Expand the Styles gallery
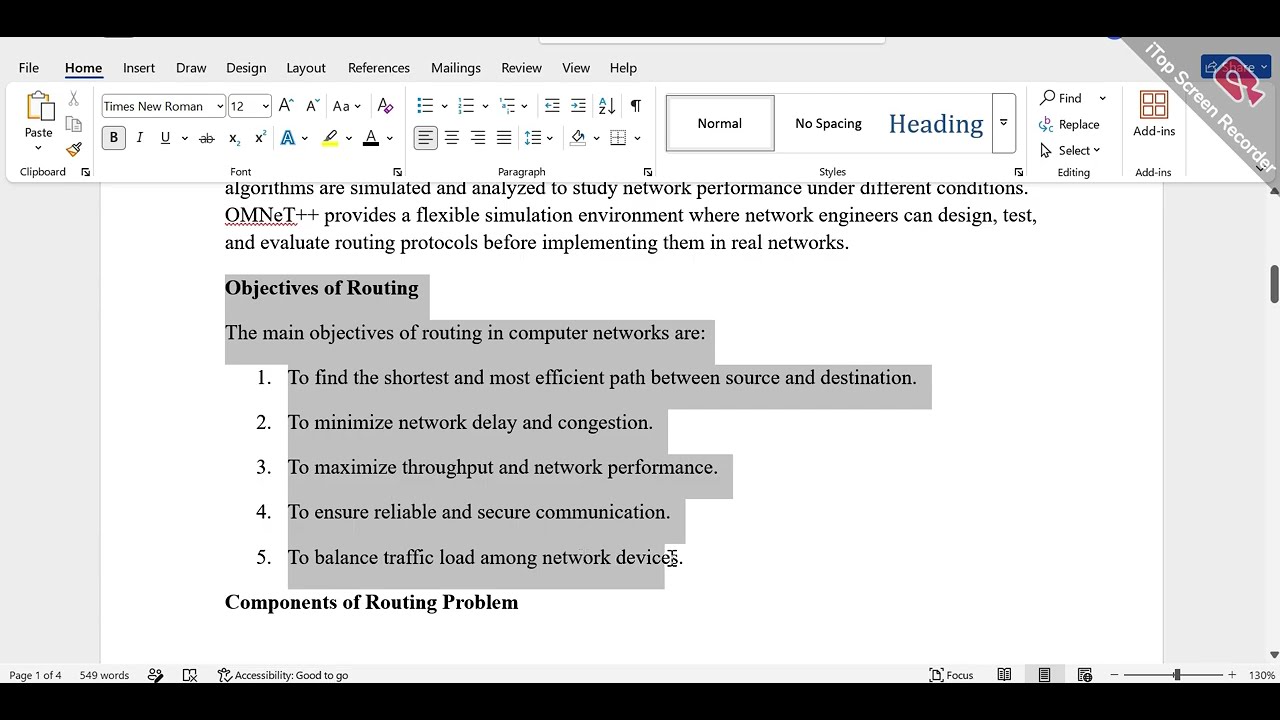This screenshot has width=1280, height=720. click(1003, 124)
